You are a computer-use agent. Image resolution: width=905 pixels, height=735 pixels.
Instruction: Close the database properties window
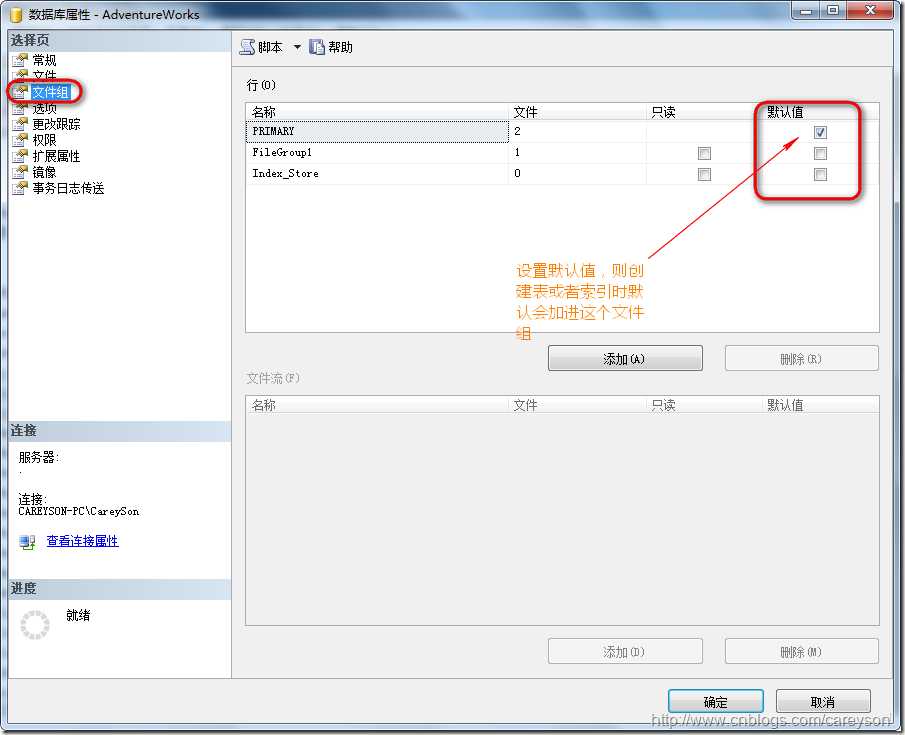click(871, 10)
